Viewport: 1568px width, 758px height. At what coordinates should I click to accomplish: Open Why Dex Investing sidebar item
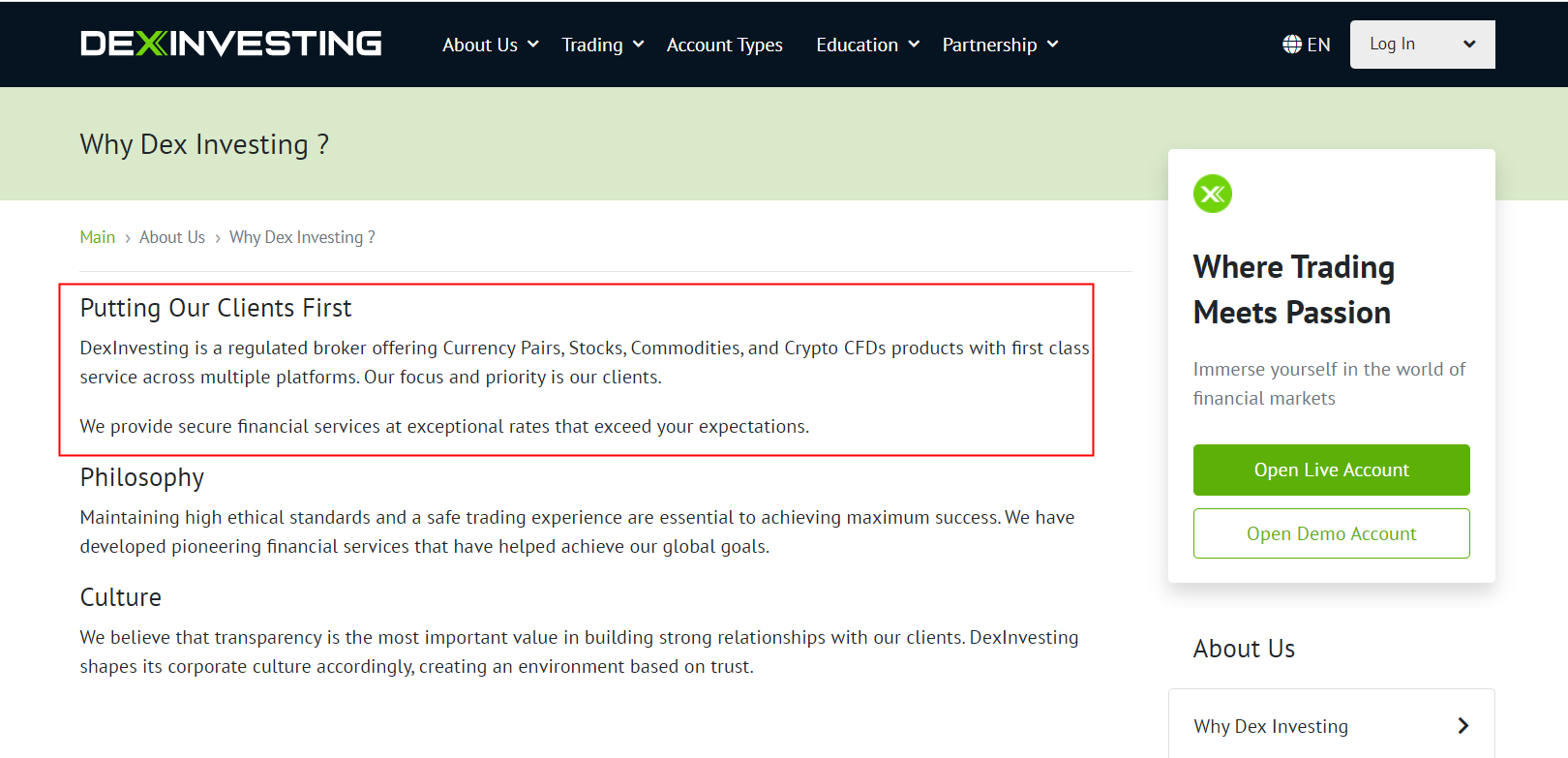tap(1271, 726)
